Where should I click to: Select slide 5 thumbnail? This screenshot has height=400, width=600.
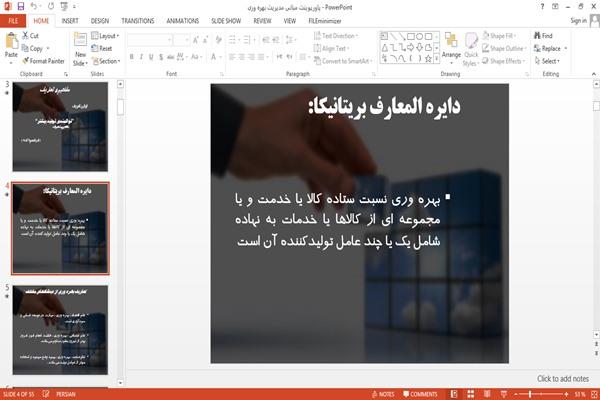coord(60,330)
